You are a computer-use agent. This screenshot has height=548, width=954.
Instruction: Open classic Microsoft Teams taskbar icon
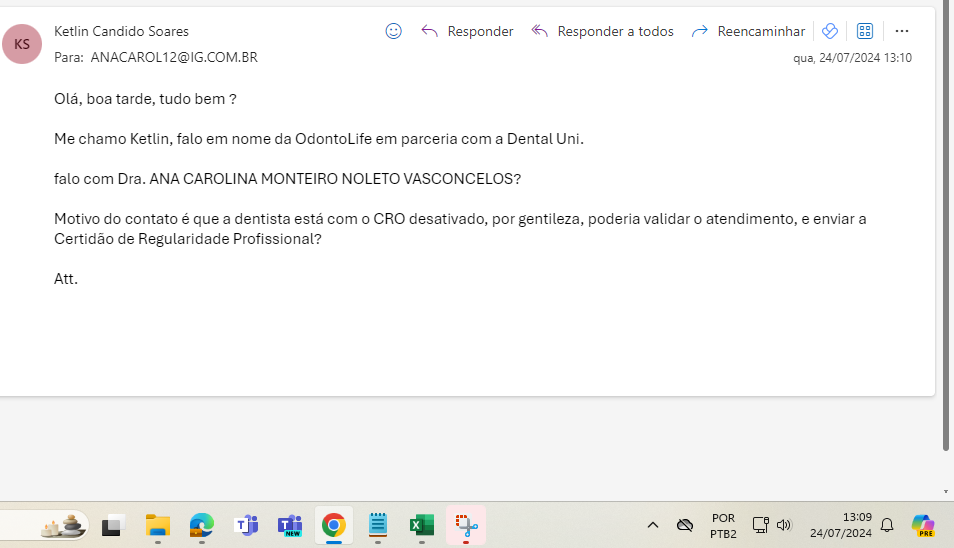[x=246, y=525]
